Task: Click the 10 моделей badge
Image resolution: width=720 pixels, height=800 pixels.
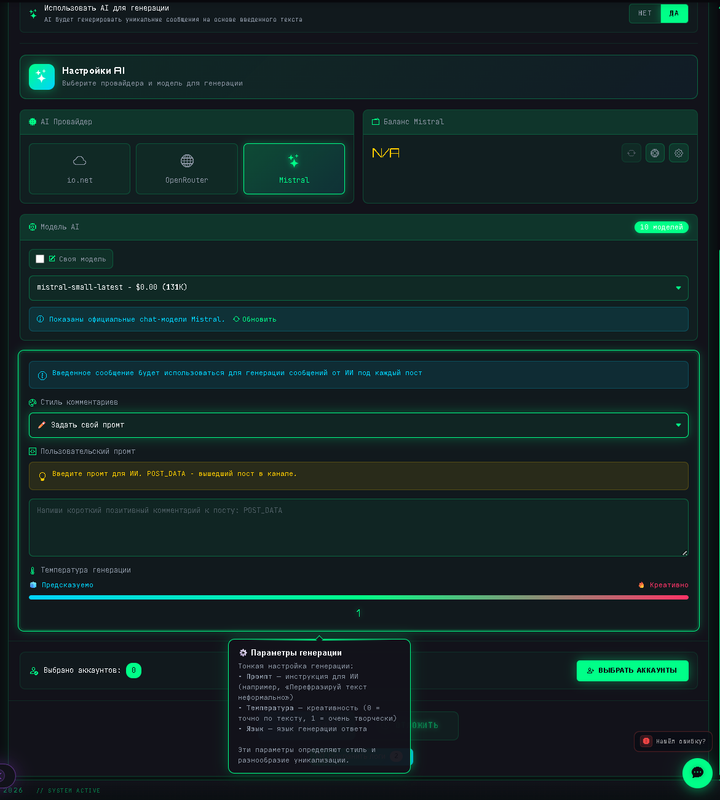Action: click(x=661, y=227)
